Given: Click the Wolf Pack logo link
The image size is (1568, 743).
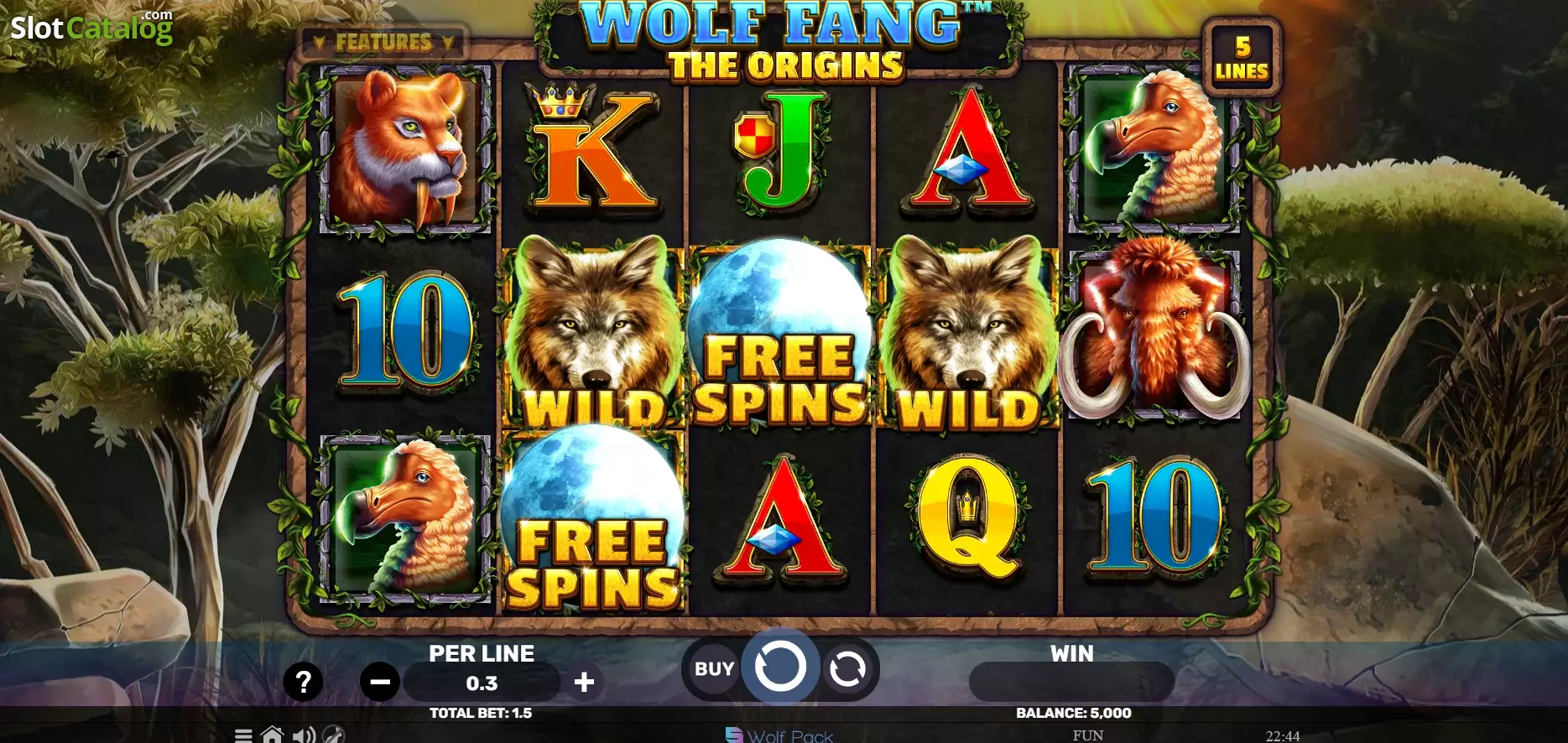Looking at the screenshot, I should tap(779, 735).
